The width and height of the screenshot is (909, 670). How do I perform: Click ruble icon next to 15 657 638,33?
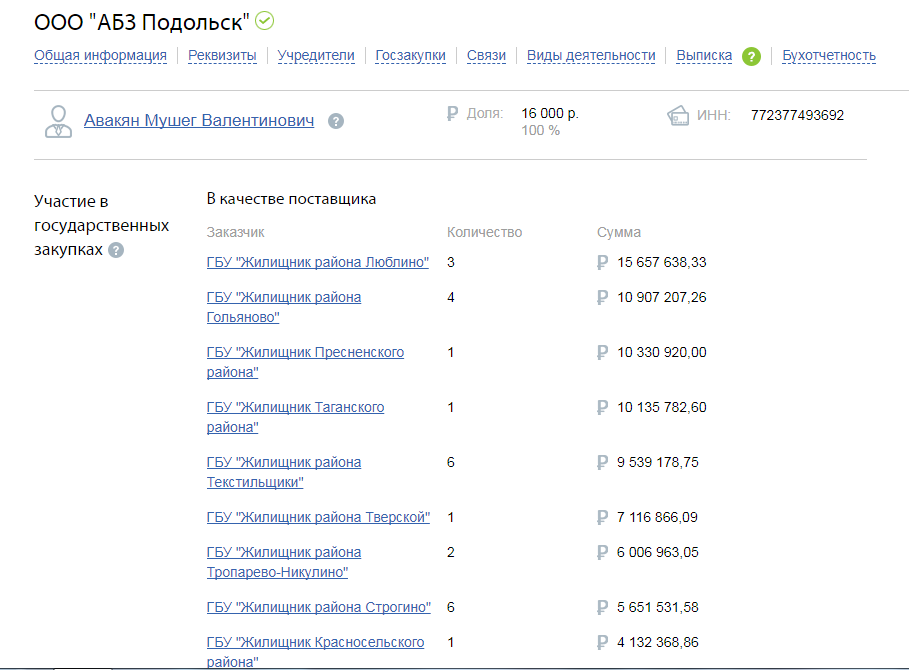(x=602, y=263)
